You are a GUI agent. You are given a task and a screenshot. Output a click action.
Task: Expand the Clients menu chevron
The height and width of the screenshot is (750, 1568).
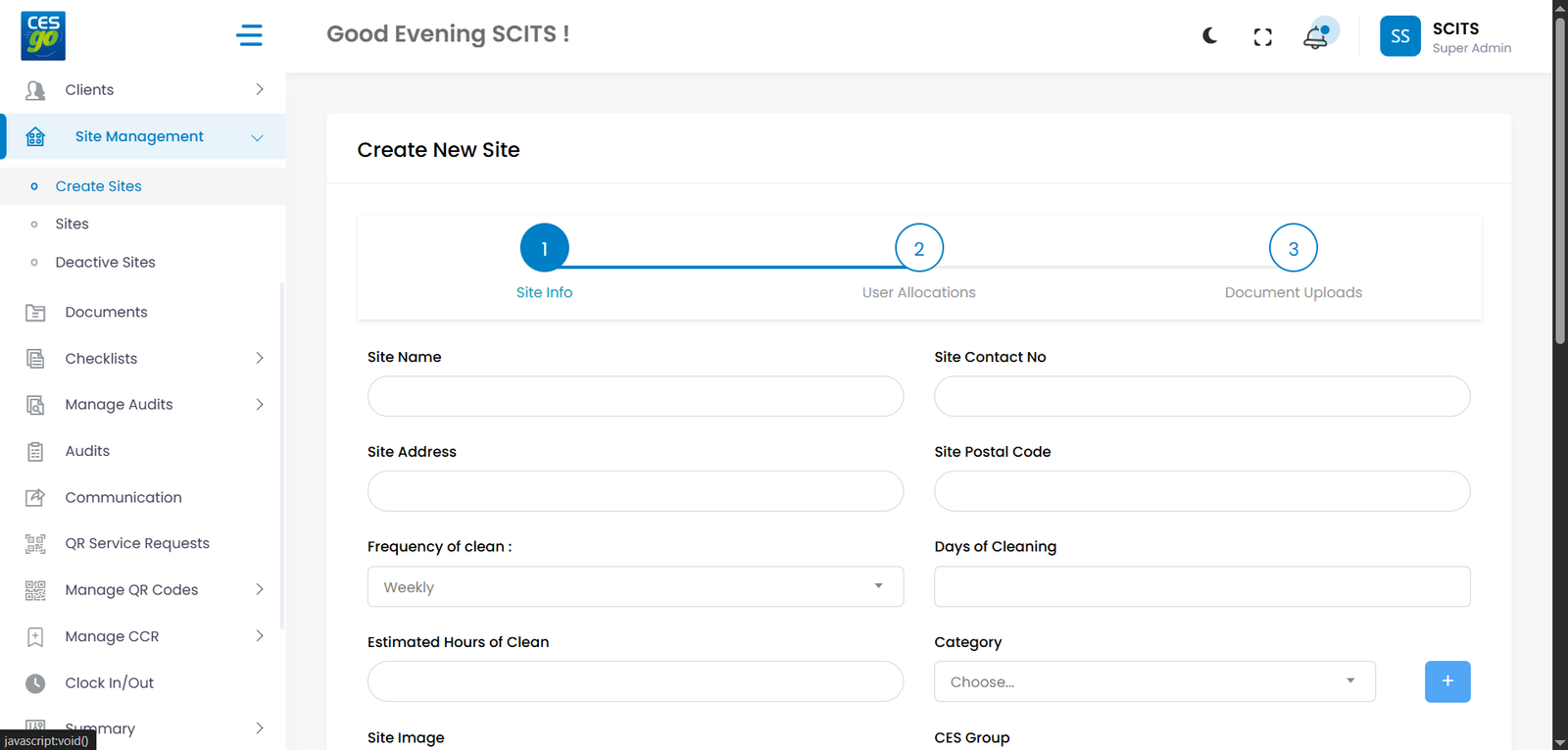(x=260, y=90)
